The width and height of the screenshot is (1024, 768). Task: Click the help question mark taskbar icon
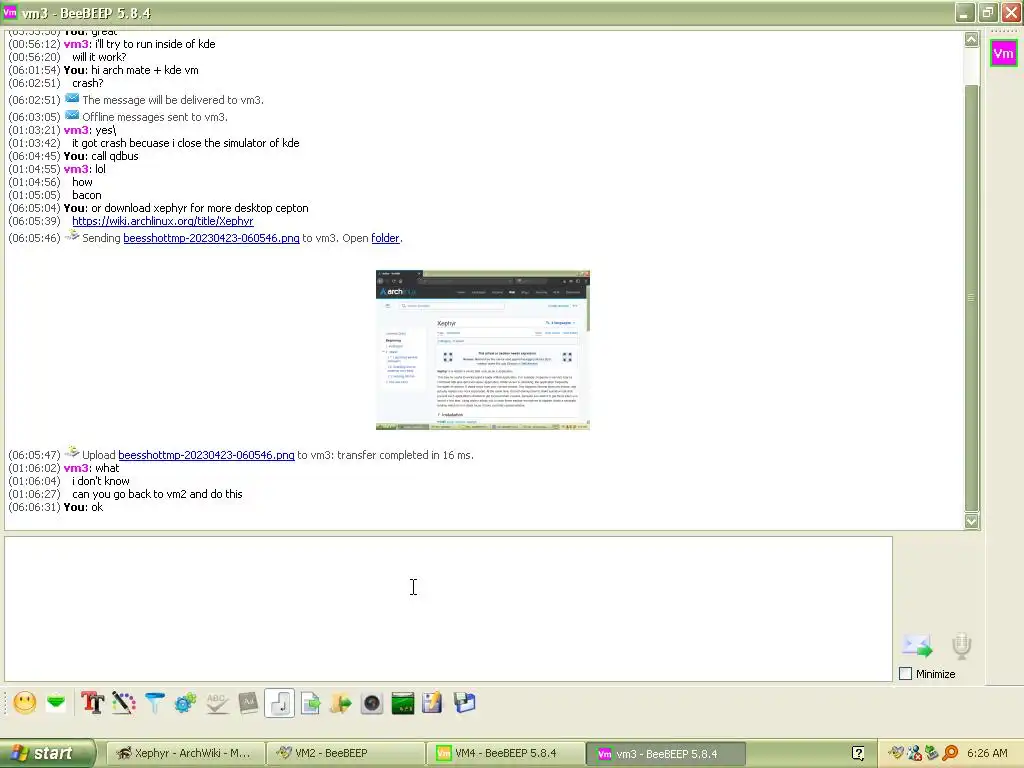pyautogui.click(x=858, y=753)
